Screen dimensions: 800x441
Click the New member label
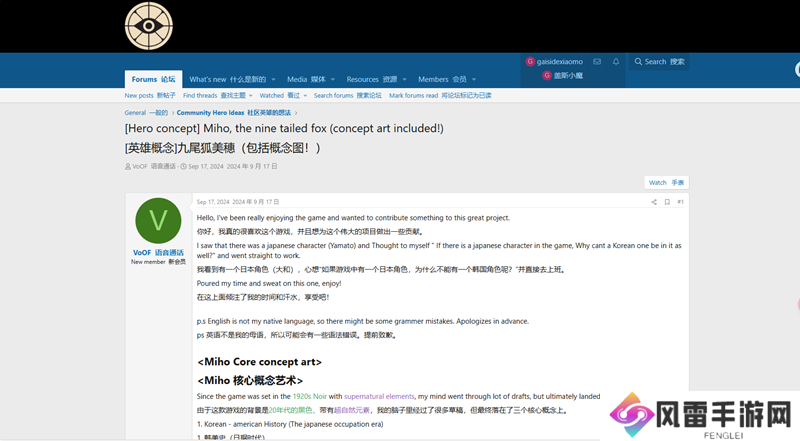click(x=158, y=262)
